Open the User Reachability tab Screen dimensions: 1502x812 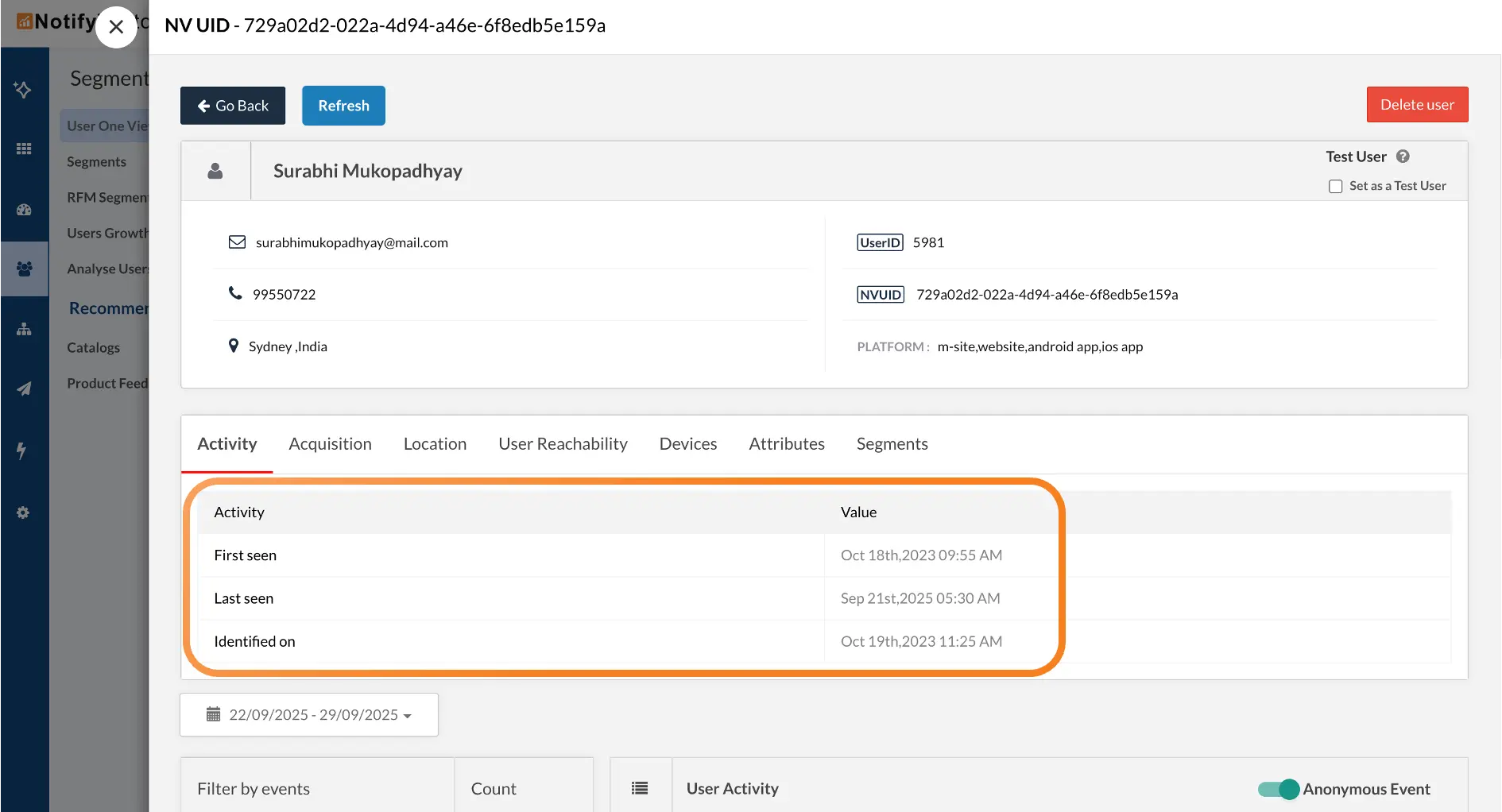coord(563,444)
